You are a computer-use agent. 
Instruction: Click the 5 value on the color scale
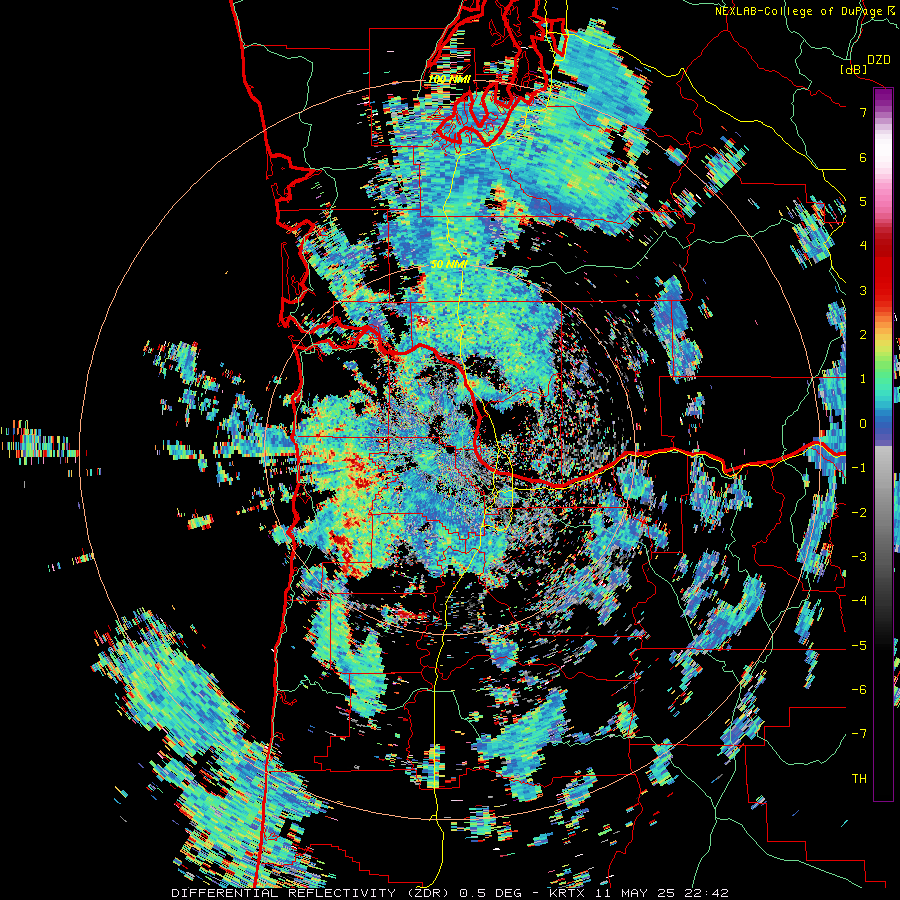[863, 201]
